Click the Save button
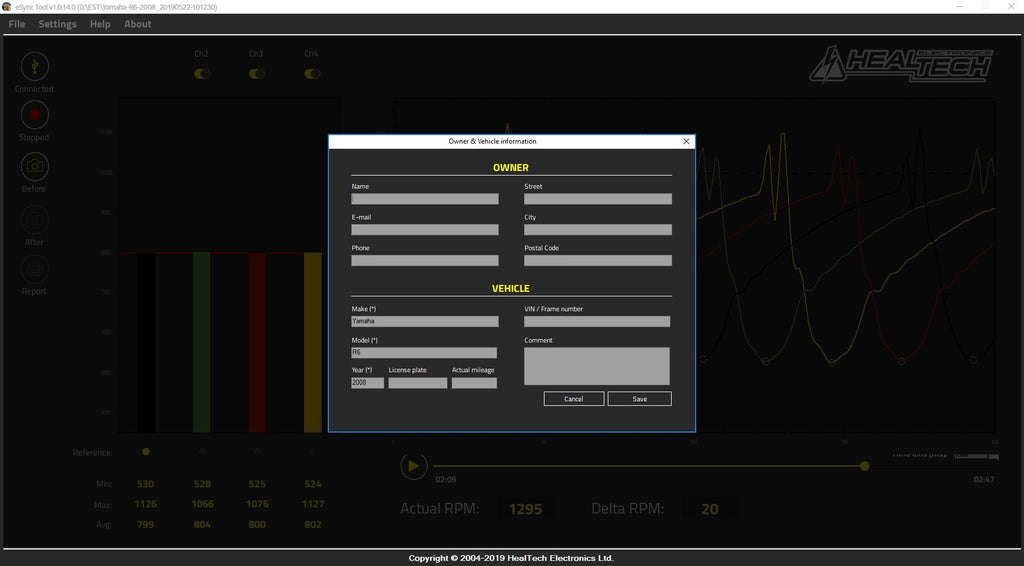The width and height of the screenshot is (1024, 566). point(639,399)
